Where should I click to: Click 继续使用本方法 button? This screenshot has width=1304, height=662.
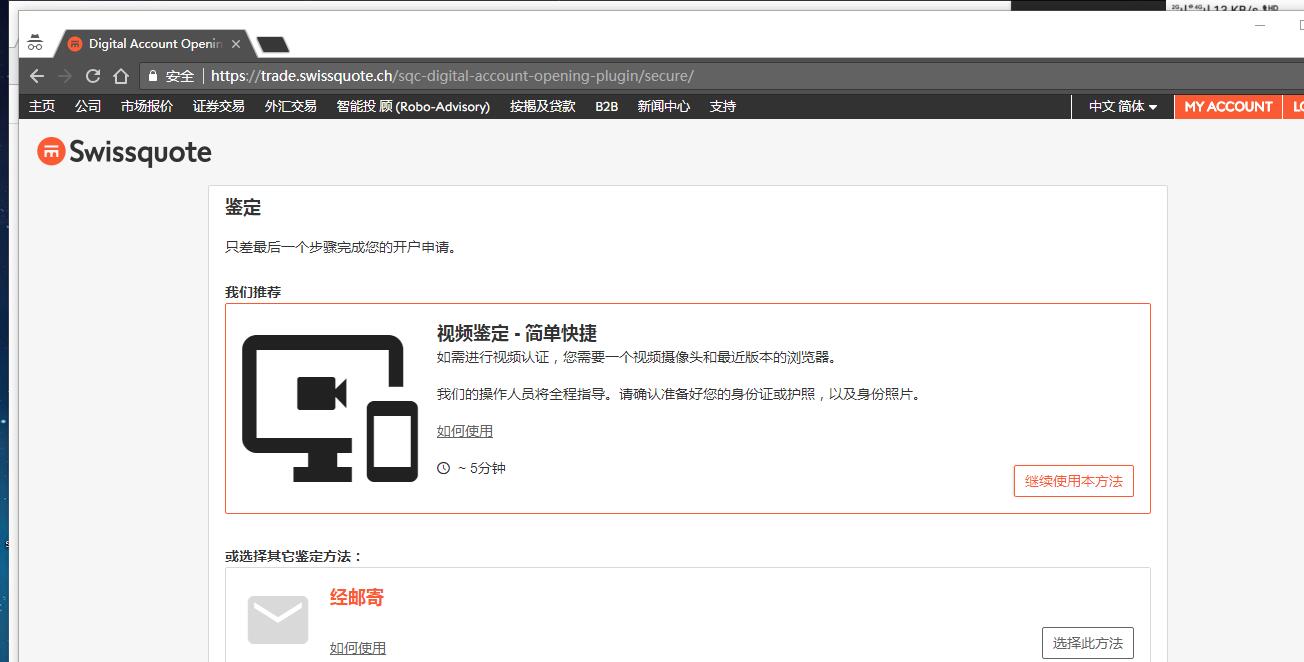point(1074,481)
